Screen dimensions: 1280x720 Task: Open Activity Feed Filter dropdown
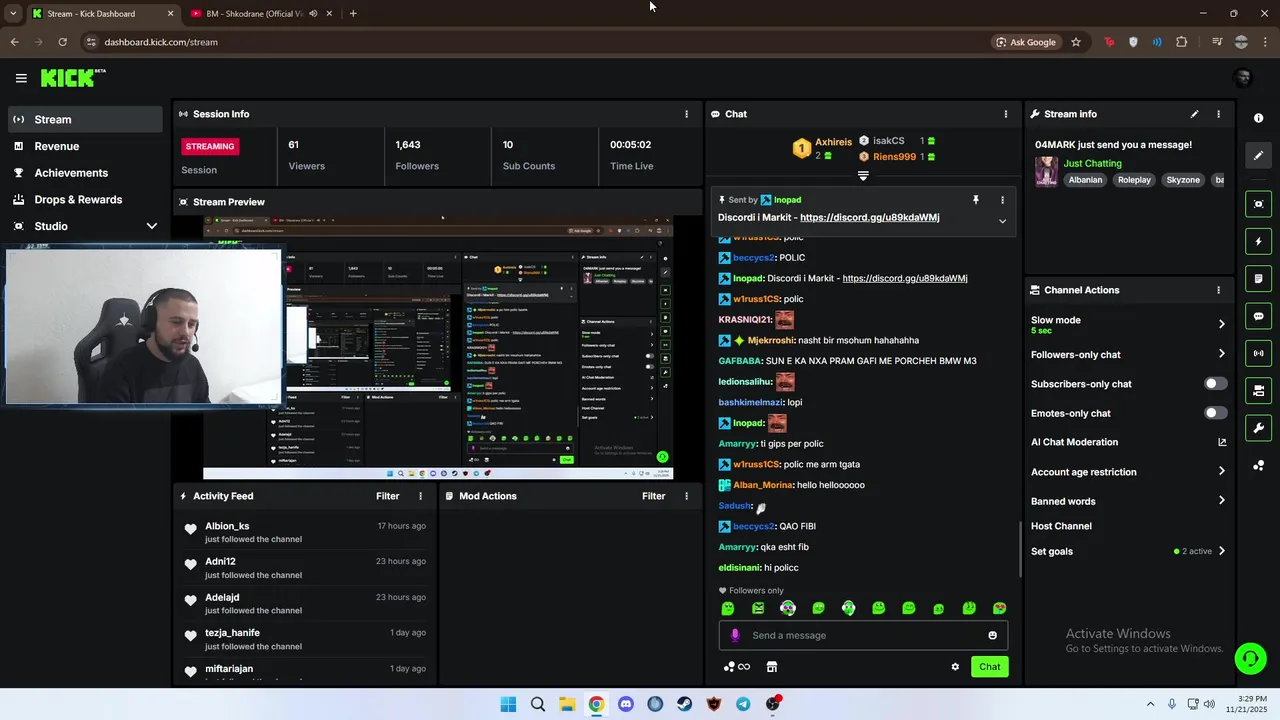[388, 496]
